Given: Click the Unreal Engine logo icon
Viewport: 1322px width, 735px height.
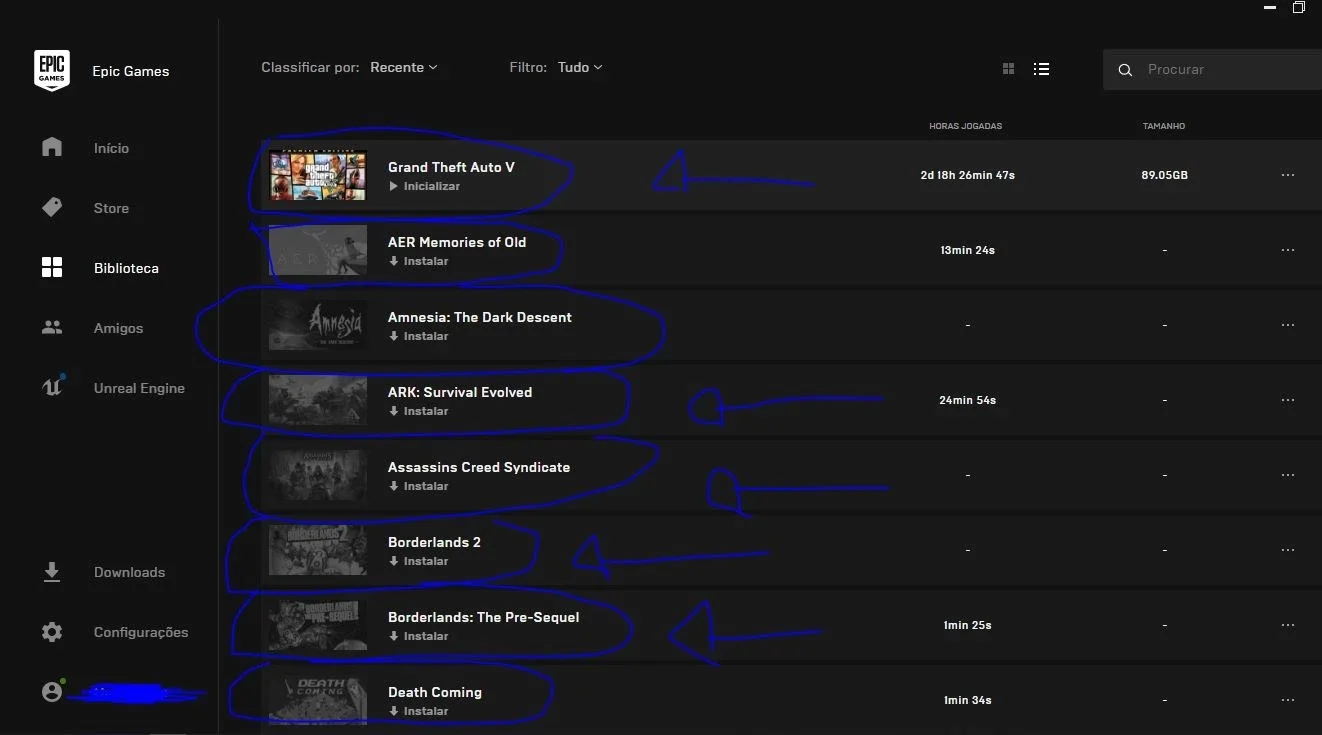Looking at the screenshot, I should click(52, 387).
